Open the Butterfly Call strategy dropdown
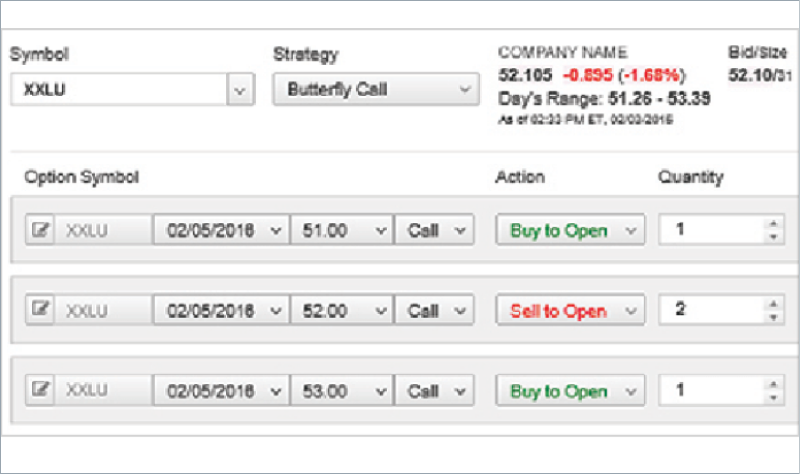This screenshot has height=474, width=800. click(374, 90)
